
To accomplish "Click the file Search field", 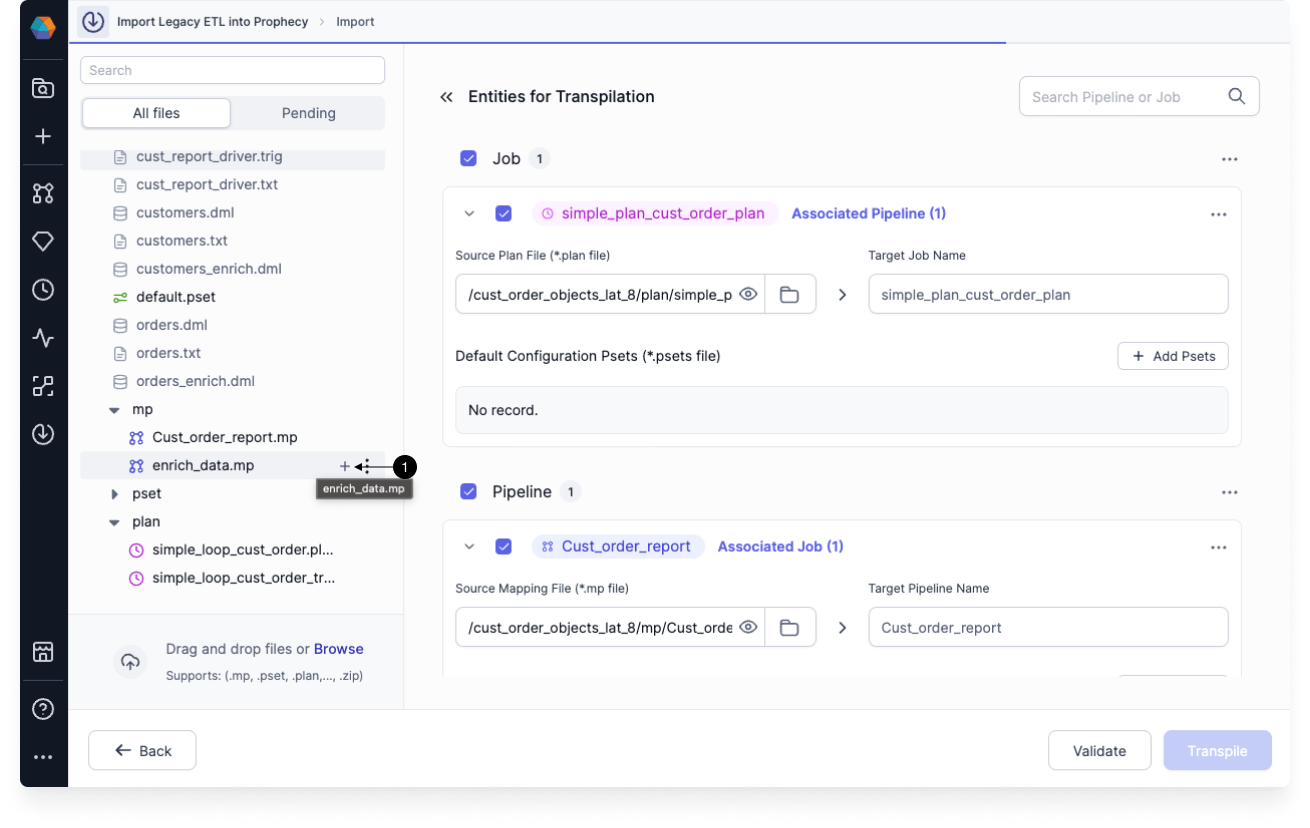I will 233,70.
